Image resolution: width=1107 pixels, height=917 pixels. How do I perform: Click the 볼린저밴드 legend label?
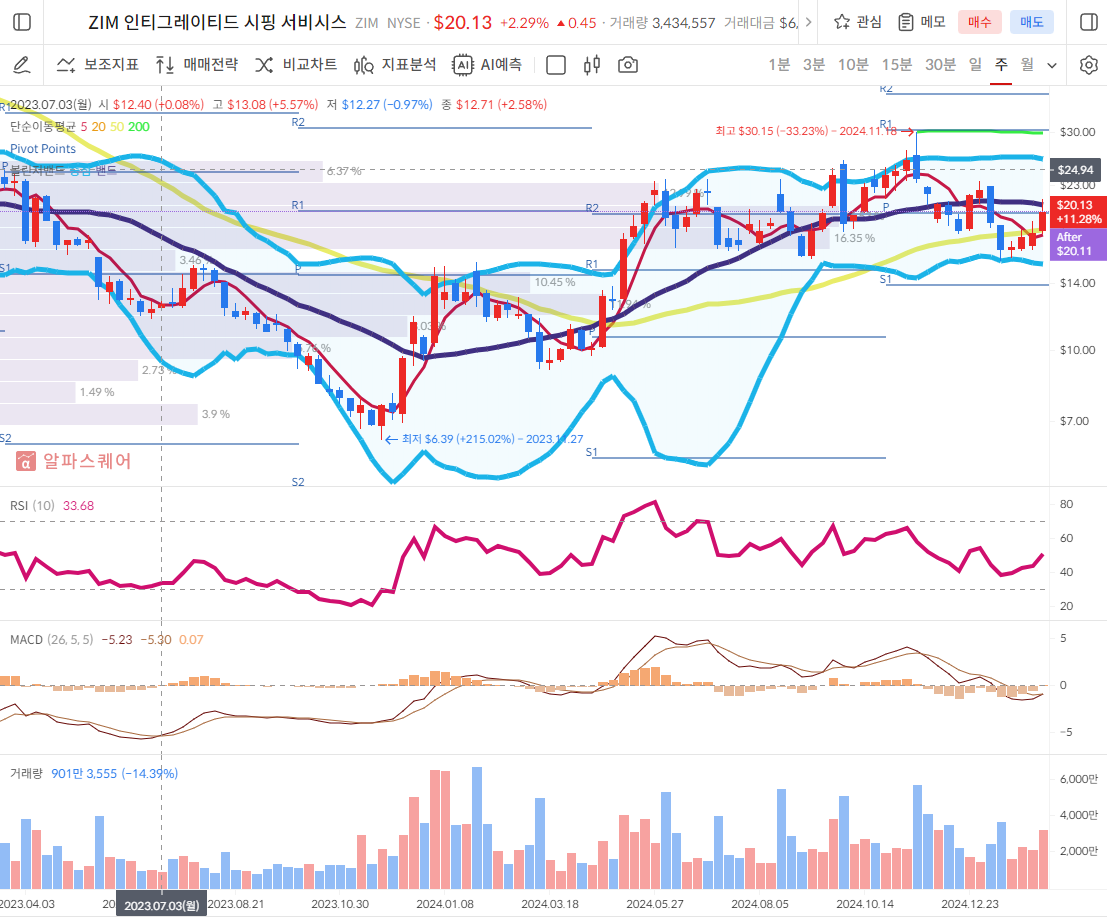pyautogui.click(x=37, y=170)
